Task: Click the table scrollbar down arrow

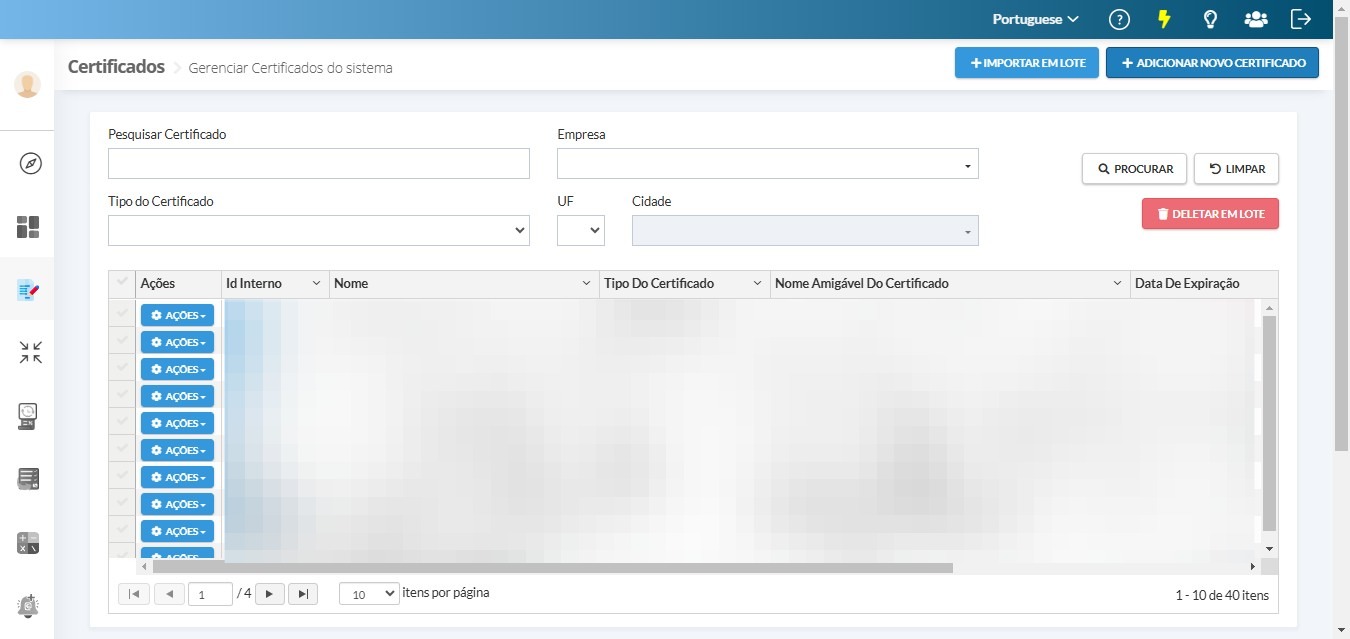Action: pos(1269,549)
